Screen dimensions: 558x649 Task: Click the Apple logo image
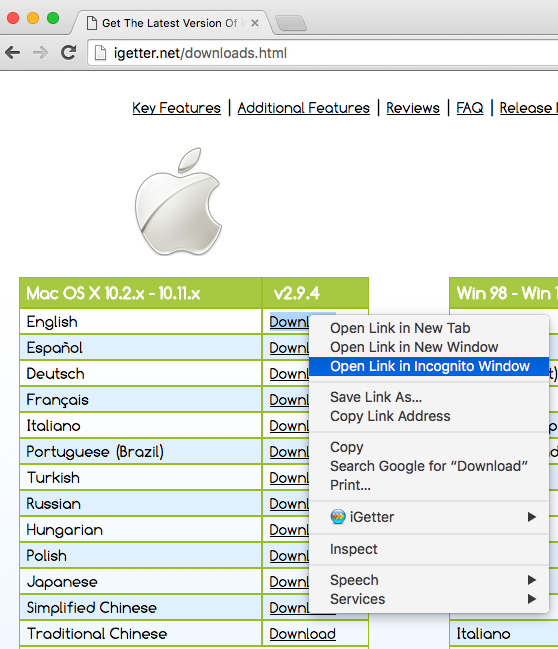coord(178,201)
